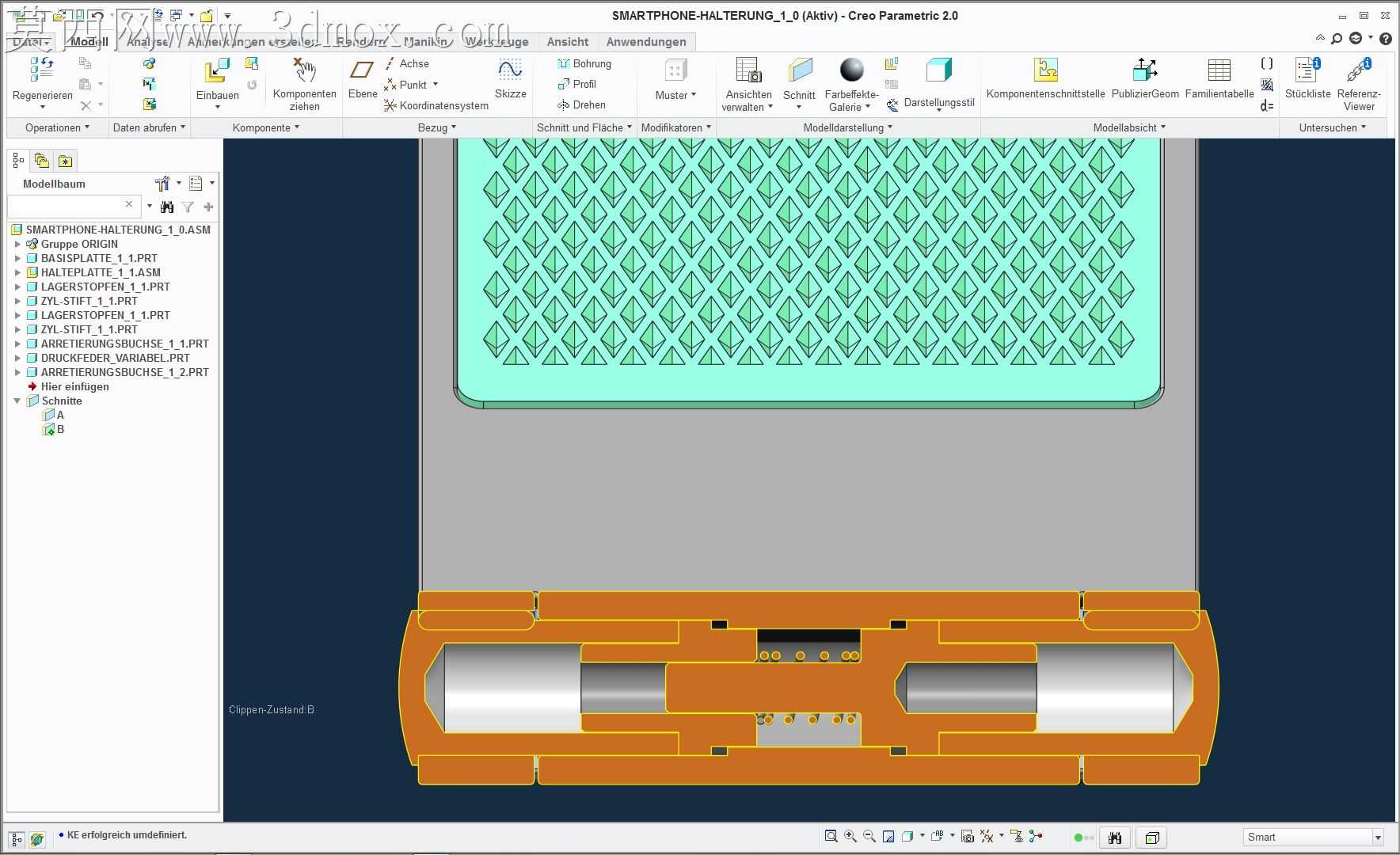The height and width of the screenshot is (855, 1400).
Task: Click the PublizierGeom icon
Action: pyautogui.click(x=1145, y=70)
